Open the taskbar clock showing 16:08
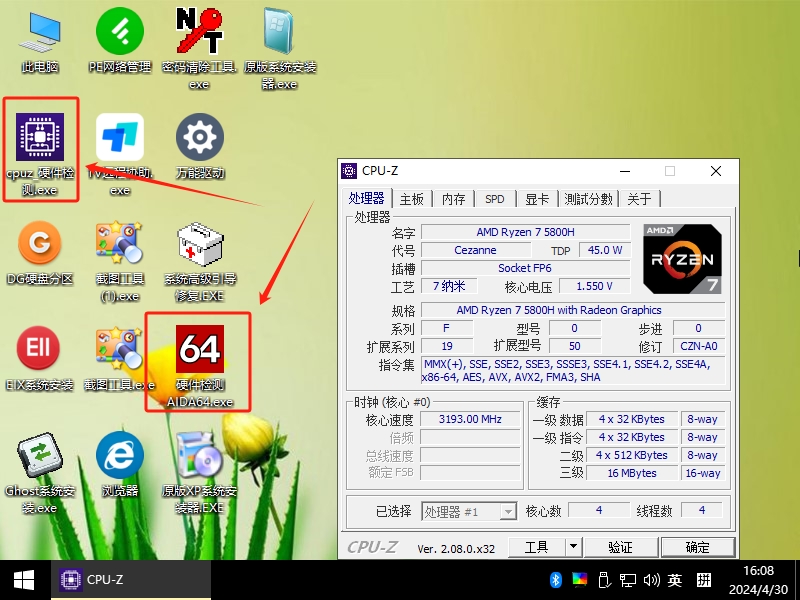The height and width of the screenshot is (600, 800). [758, 580]
